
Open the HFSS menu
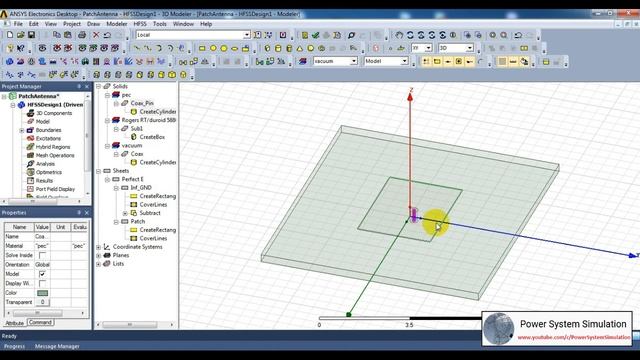tap(140, 24)
